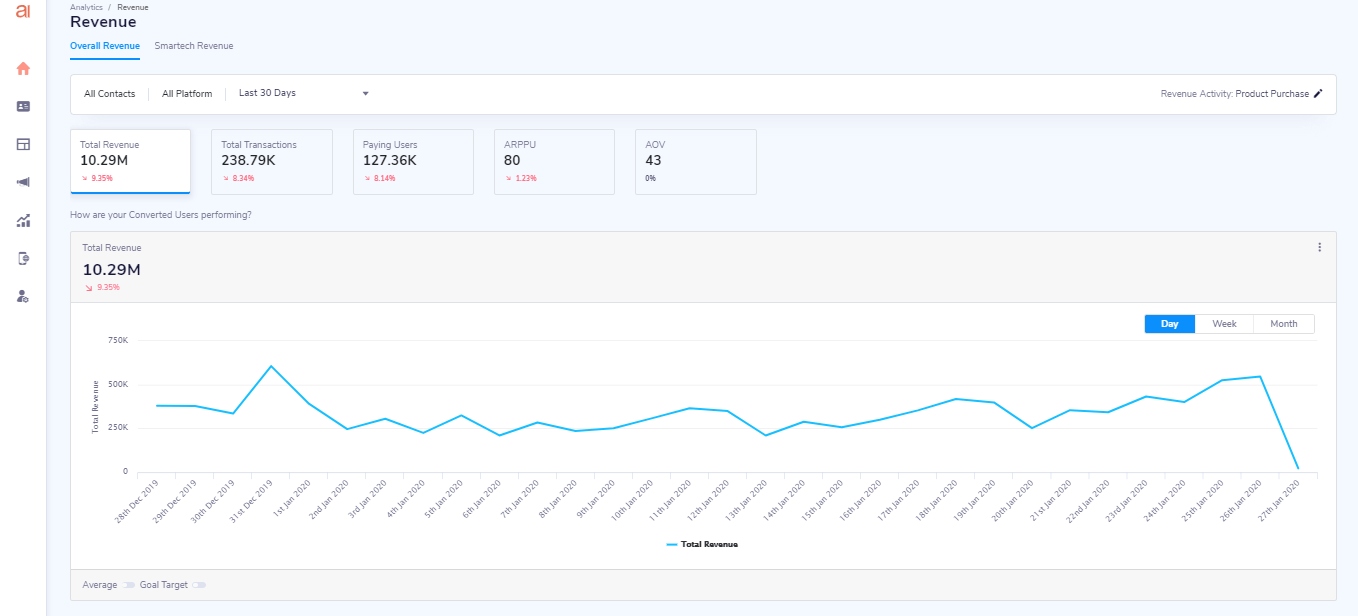
Task: Open the All Platform filter
Action: pyautogui.click(x=187, y=93)
